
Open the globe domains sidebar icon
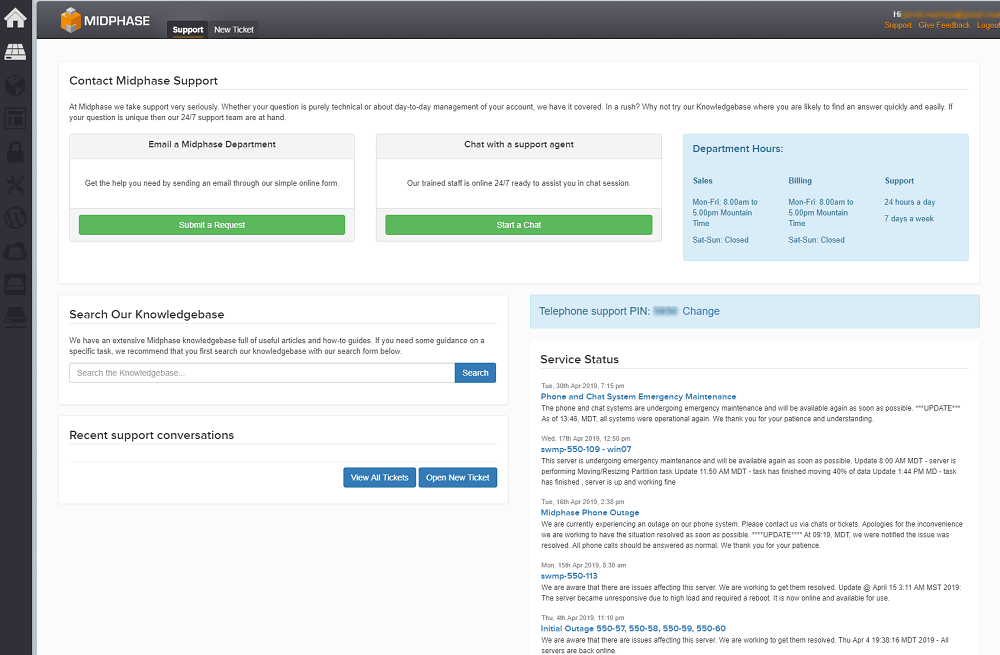(15, 85)
